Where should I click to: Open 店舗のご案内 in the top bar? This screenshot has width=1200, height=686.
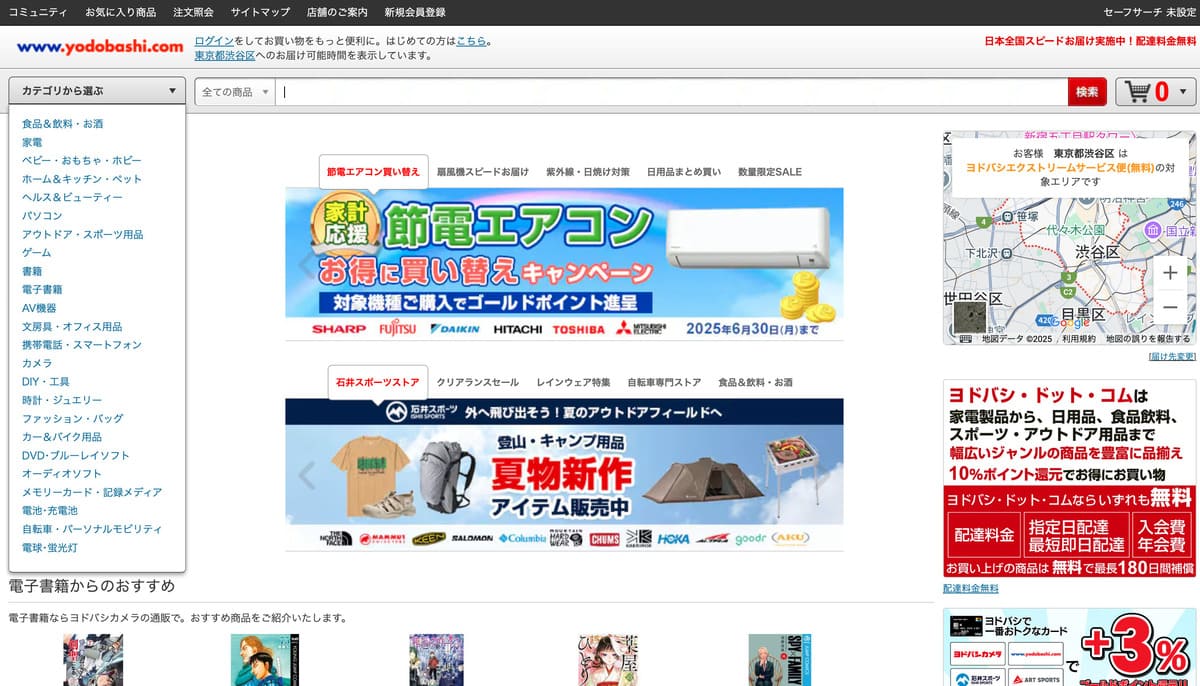[337, 12]
